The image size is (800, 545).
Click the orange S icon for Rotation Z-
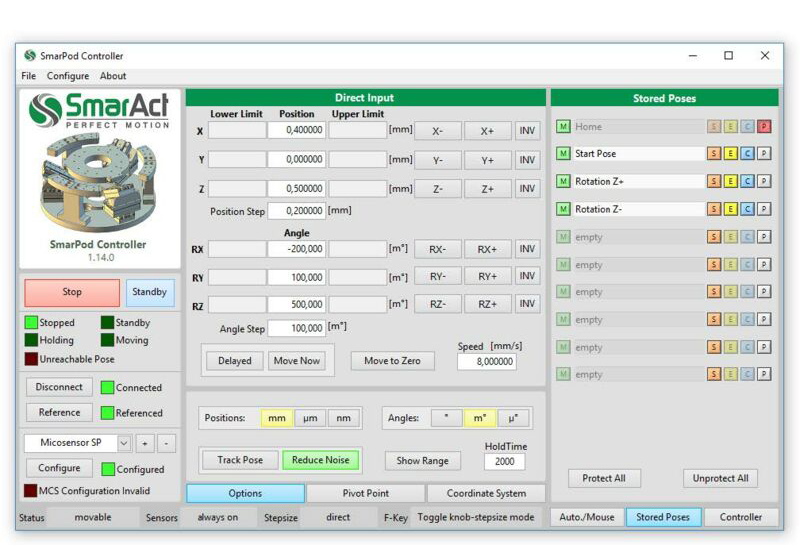(714, 209)
